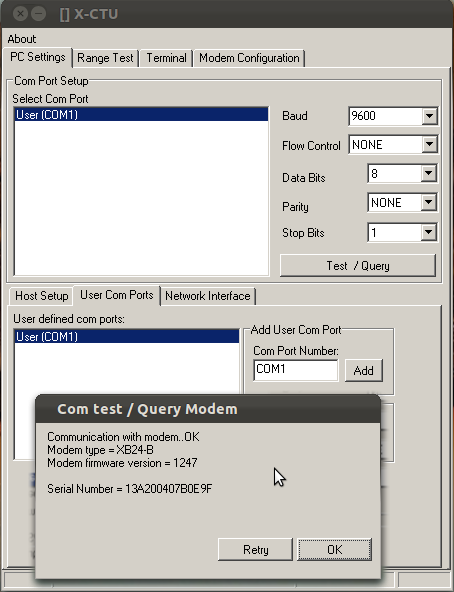This screenshot has width=454, height=592.
Task: Close the X-CTU window with X icon
Action: pos(20,14)
